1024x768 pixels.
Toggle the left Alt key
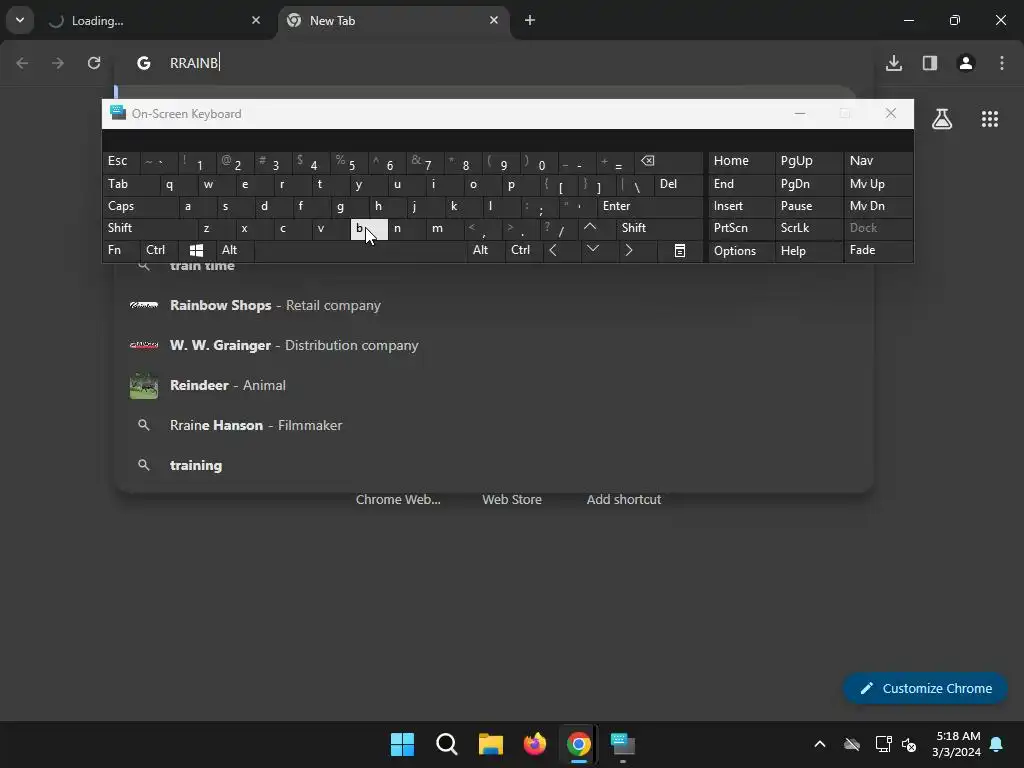tap(234, 250)
